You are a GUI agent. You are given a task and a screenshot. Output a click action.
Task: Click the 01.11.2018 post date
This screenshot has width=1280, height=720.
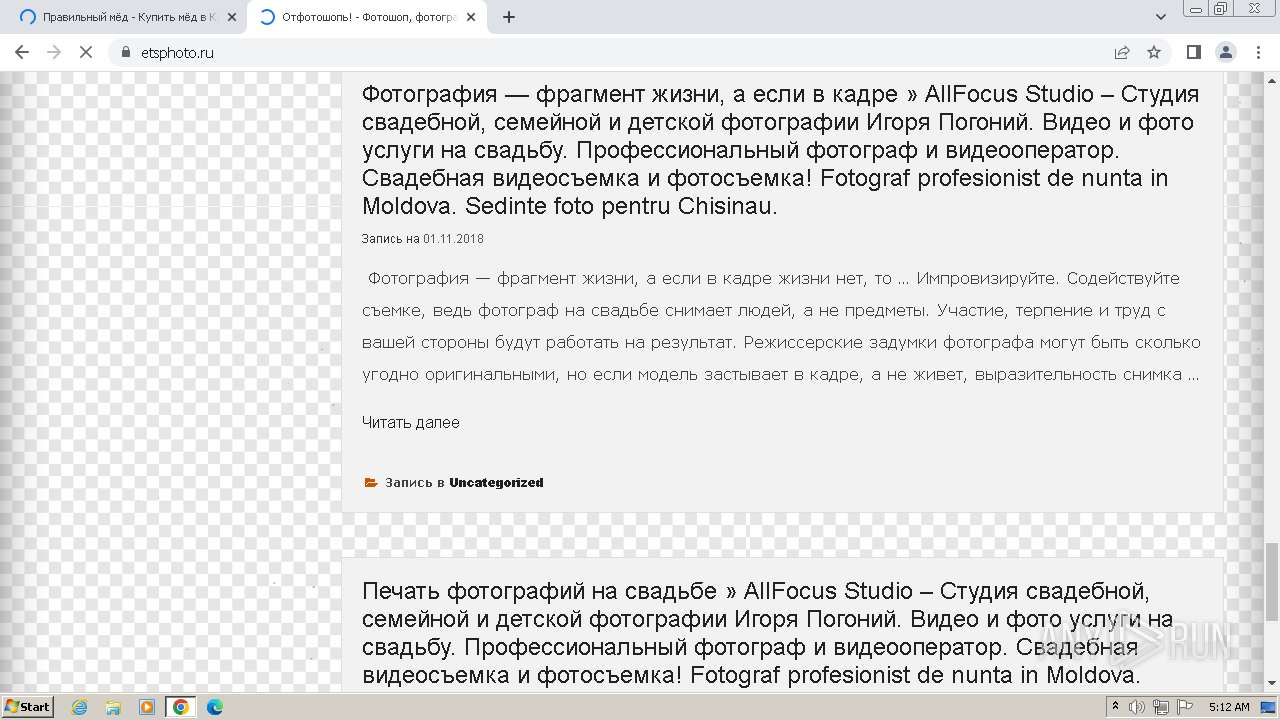point(453,239)
